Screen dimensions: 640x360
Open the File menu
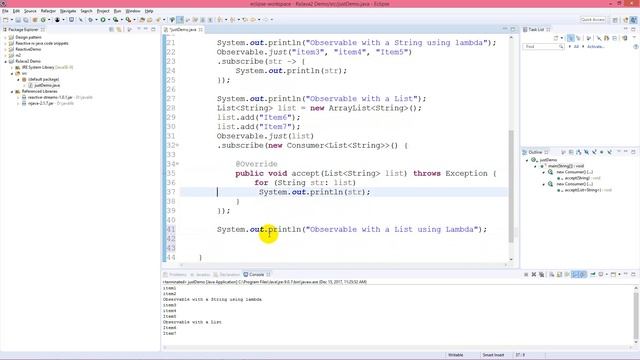click(5, 11)
